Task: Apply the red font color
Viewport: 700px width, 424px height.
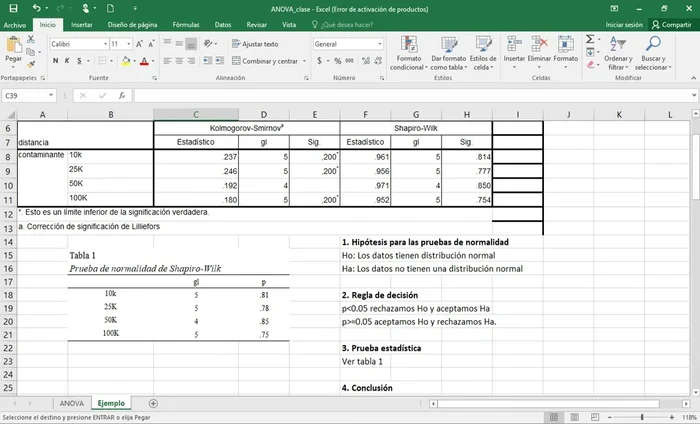Action: [144, 61]
